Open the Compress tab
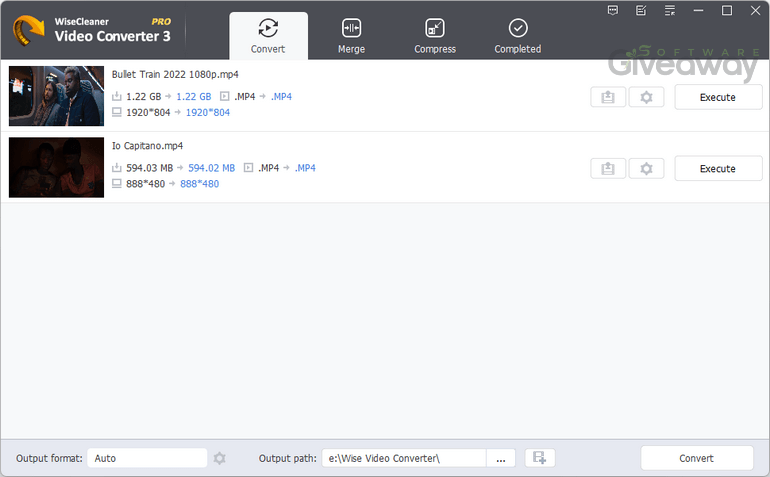The image size is (770, 477). [435, 36]
